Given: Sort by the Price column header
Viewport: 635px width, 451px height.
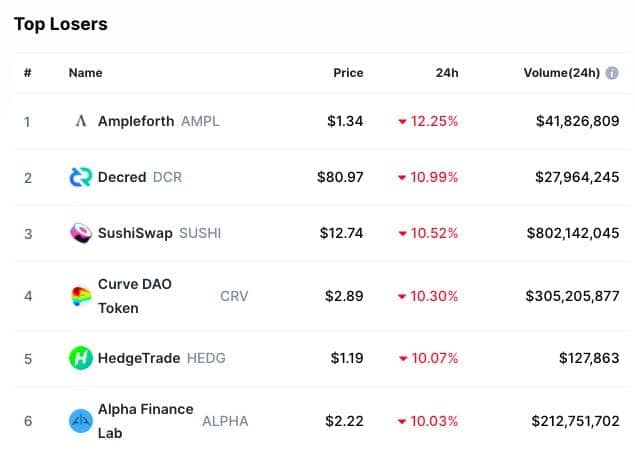Looking at the screenshot, I should [x=348, y=73].
